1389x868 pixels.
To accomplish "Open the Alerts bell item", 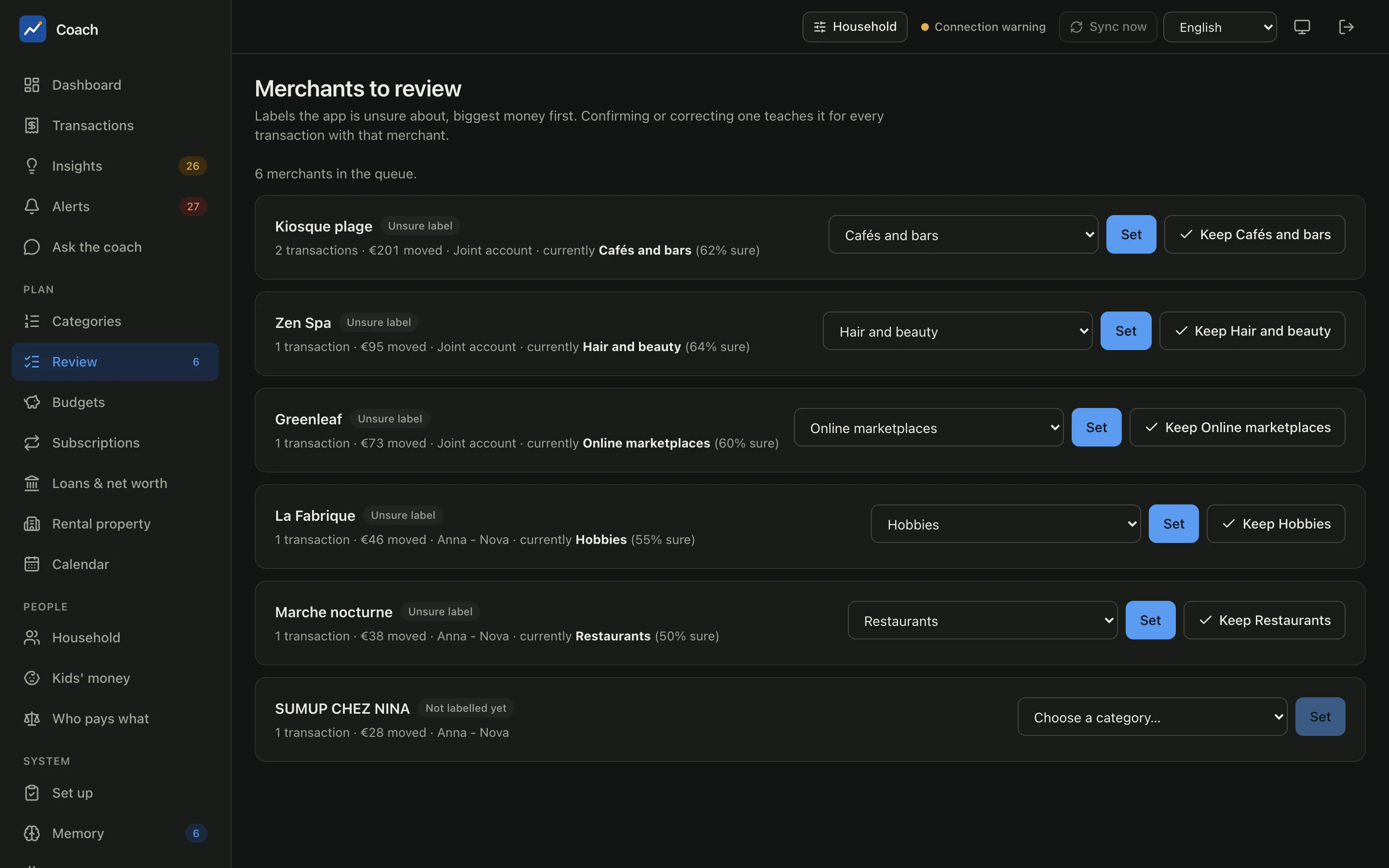I will point(115,206).
